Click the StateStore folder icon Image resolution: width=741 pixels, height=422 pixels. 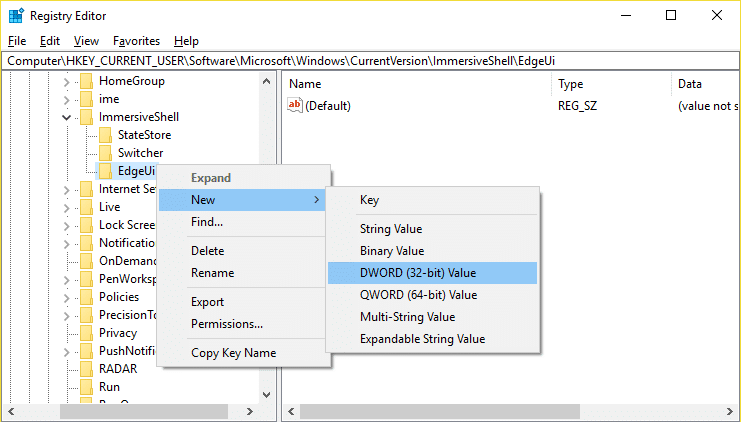(105, 135)
